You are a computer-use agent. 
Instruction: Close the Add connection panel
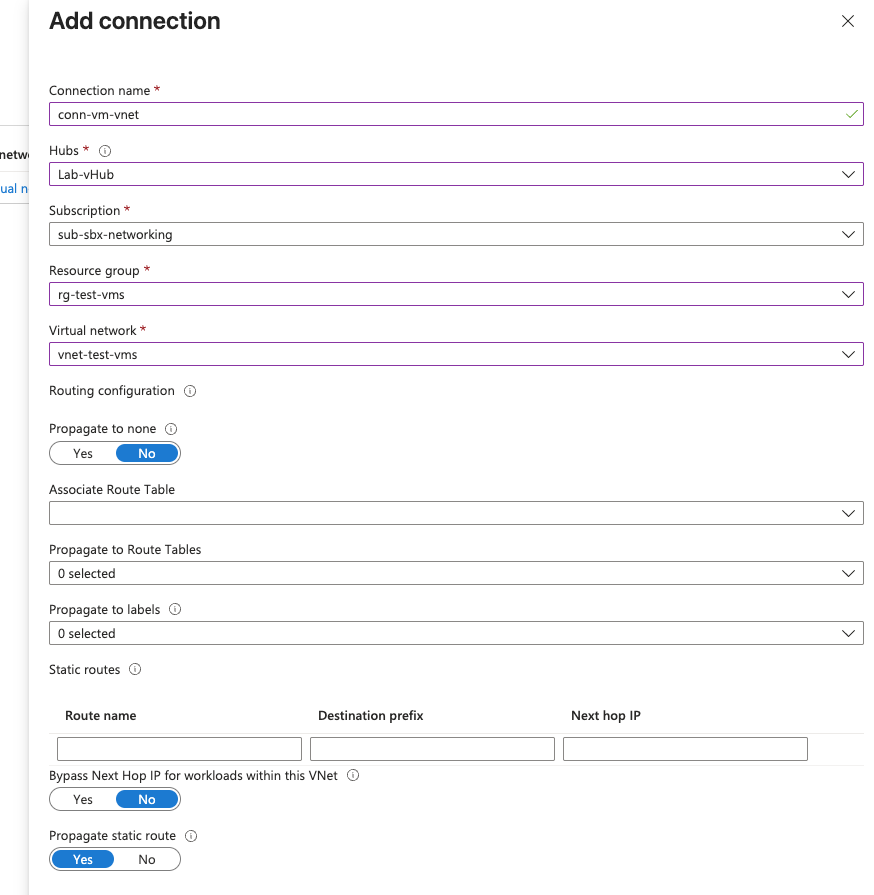coord(848,21)
